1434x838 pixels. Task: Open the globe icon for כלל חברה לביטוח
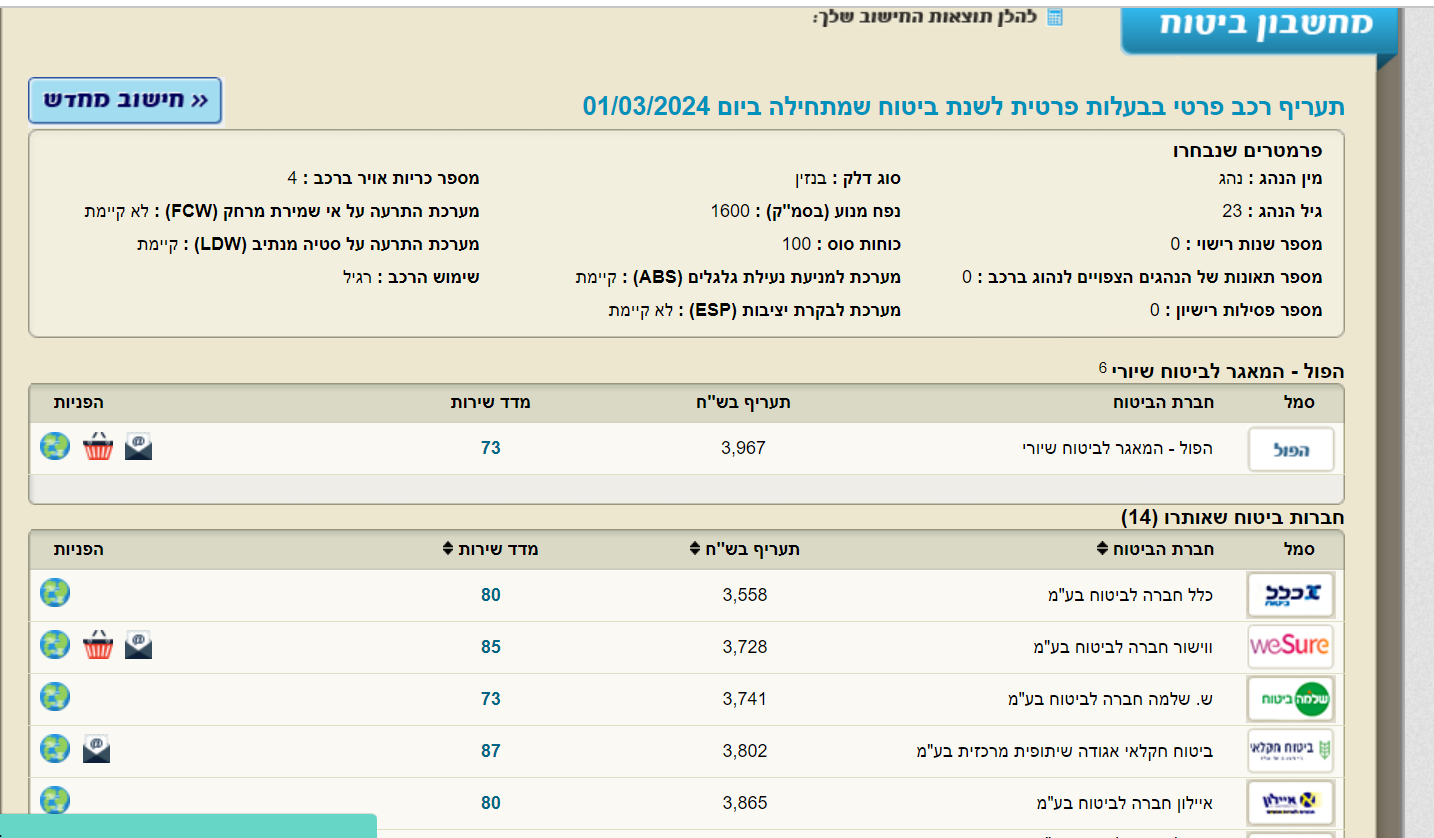point(55,593)
